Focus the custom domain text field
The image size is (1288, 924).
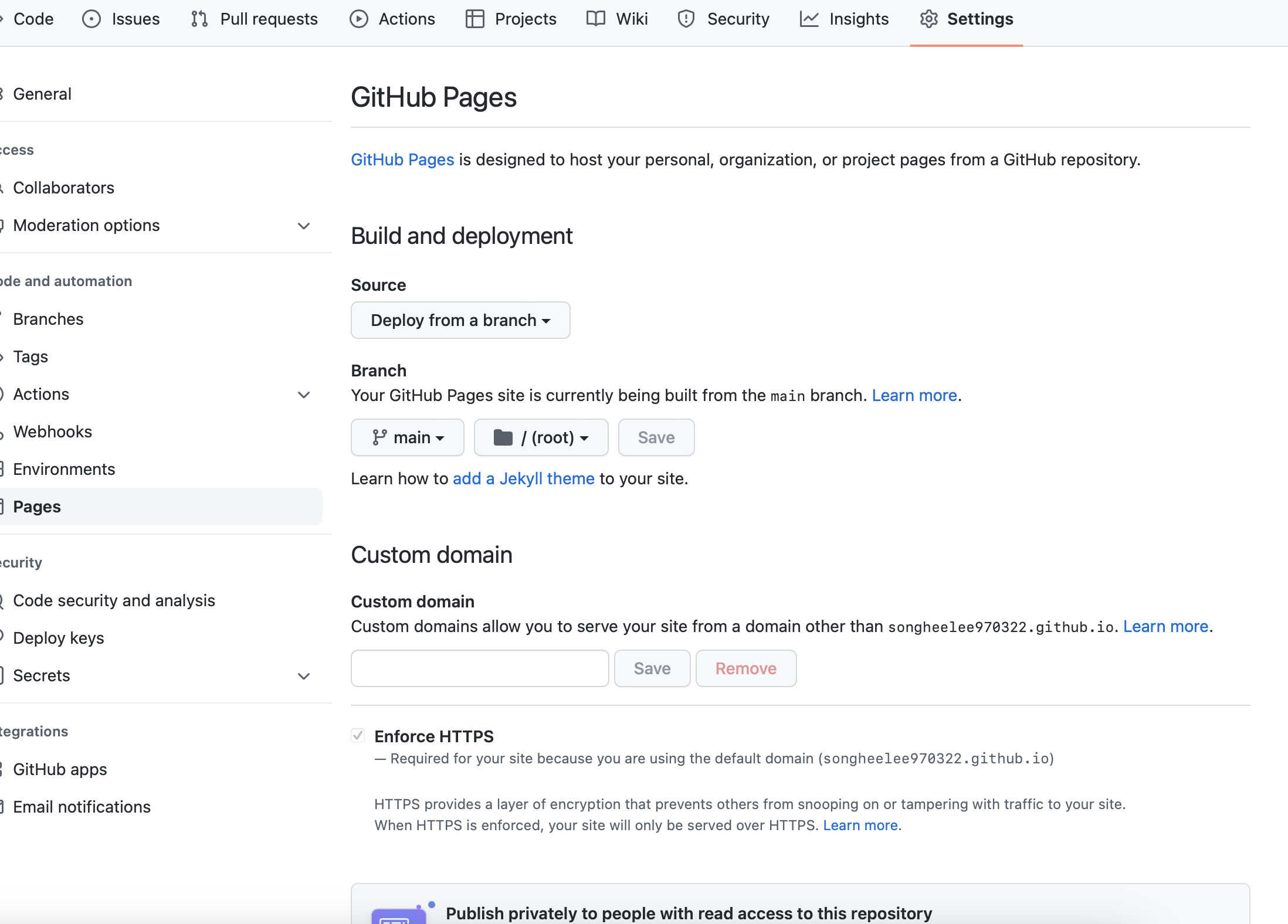(480, 668)
